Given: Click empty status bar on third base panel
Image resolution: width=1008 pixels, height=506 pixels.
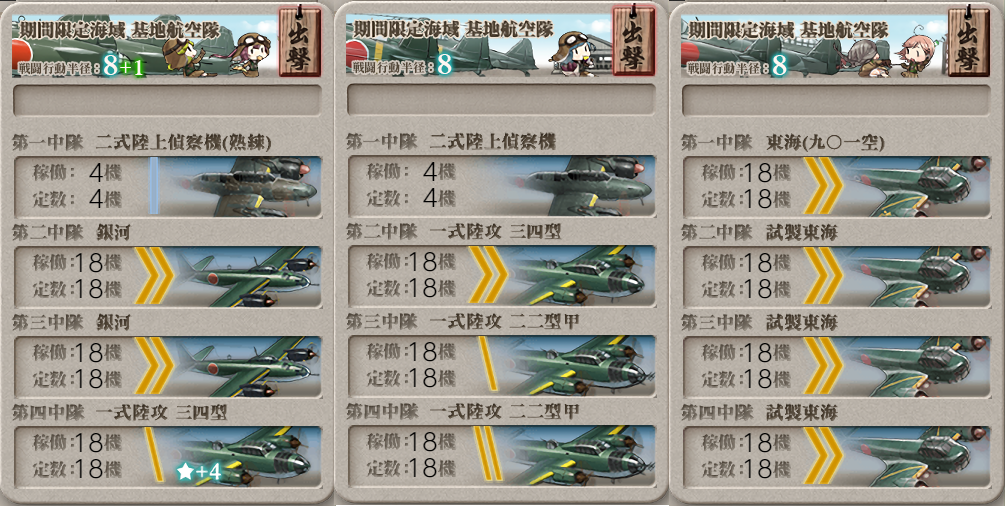Looking at the screenshot, I should pyautogui.click(x=836, y=100).
